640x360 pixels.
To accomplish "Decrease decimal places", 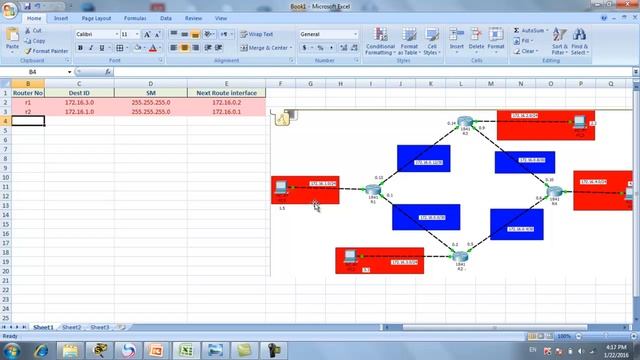I will tap(354, 48).
